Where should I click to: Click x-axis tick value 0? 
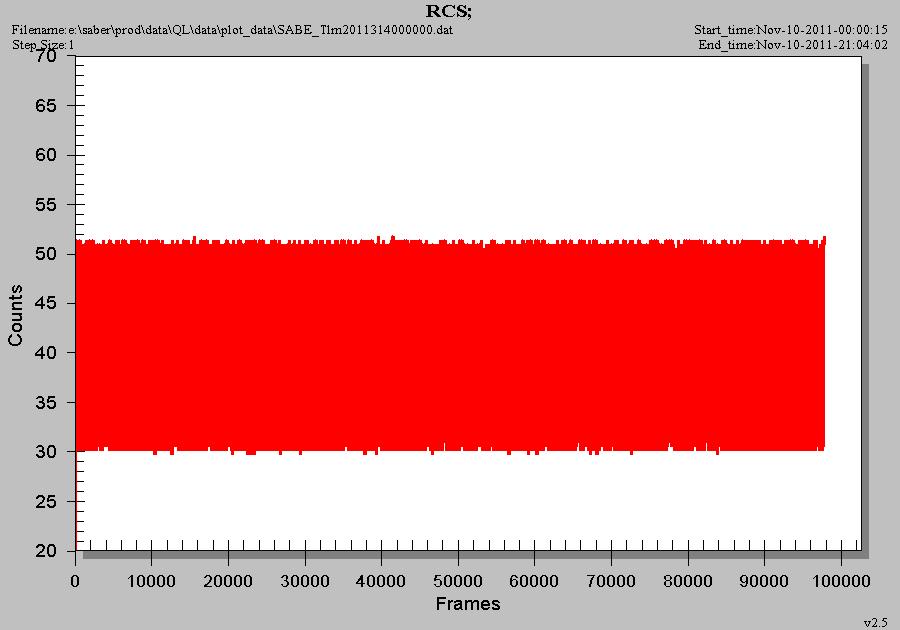point(75,581)
